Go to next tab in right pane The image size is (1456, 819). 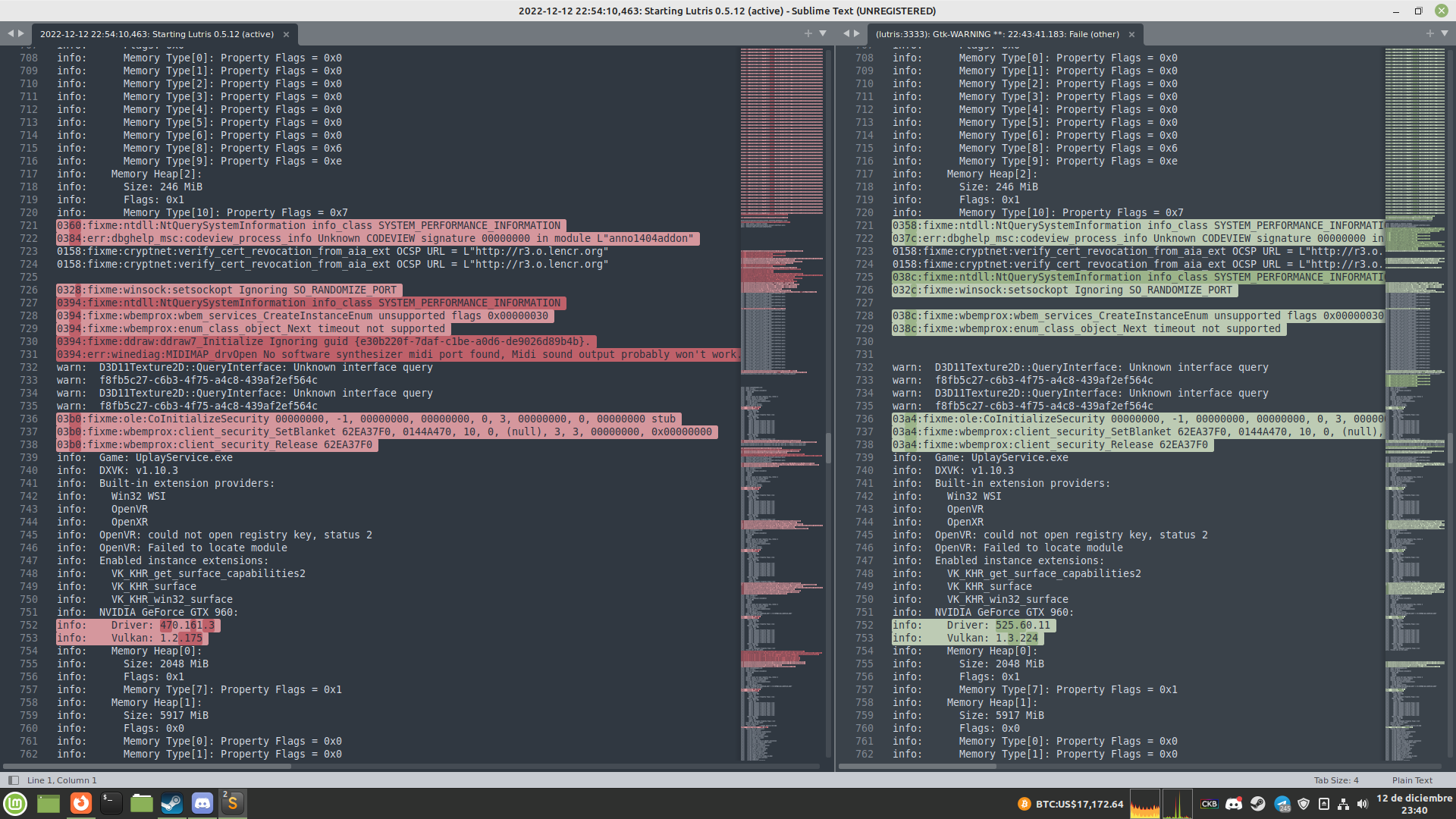[x=857, y=33]
